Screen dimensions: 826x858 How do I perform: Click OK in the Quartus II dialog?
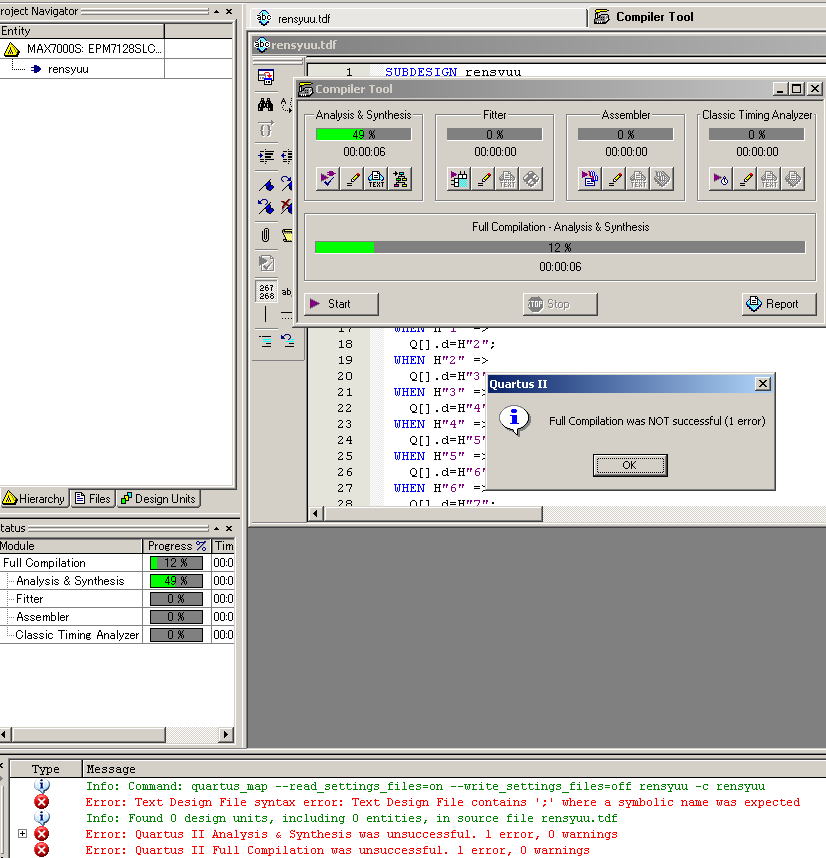pyautogui.click(x=630, y=465)
